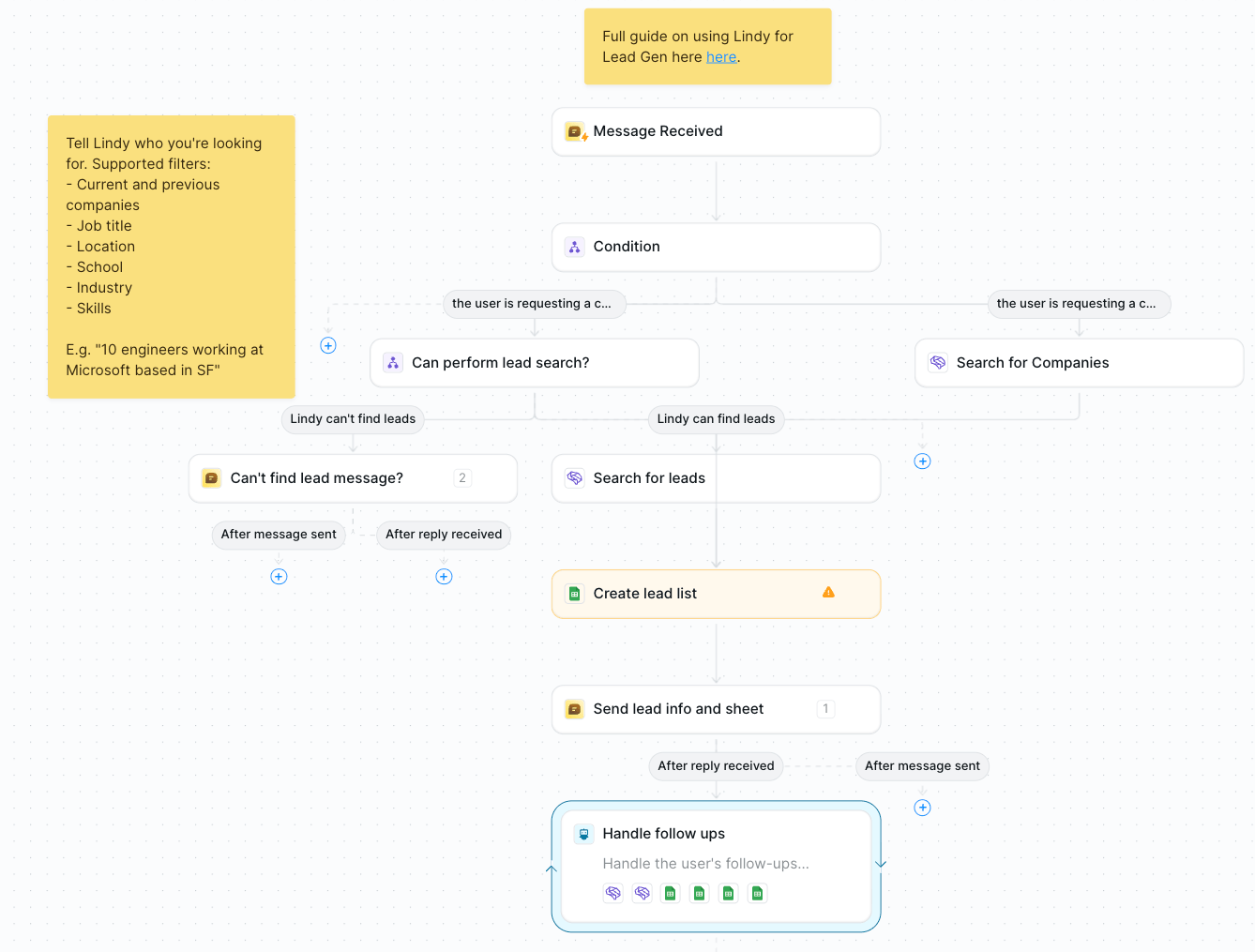Click the 'Lindy can't find leads' branch label
1255x952 pixels.
coord(353,419)
